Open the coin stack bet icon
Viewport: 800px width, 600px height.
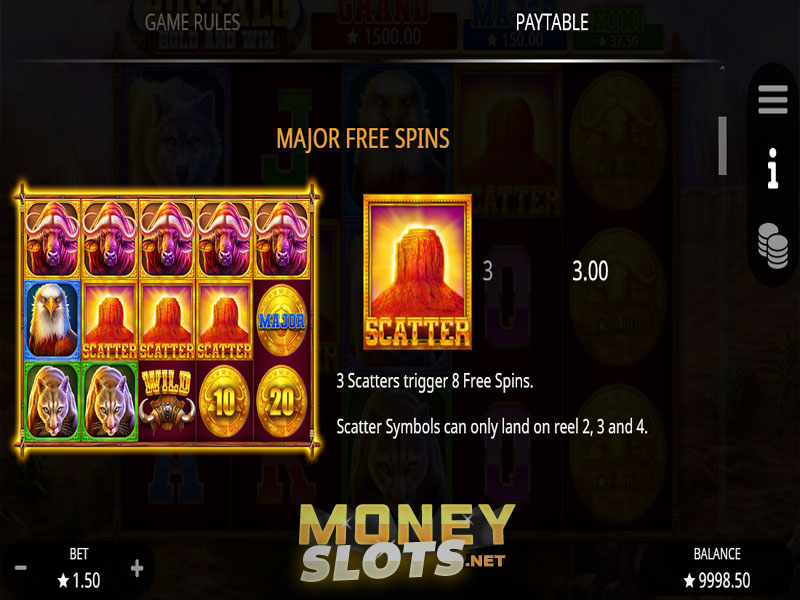click(x=773, y=246)
